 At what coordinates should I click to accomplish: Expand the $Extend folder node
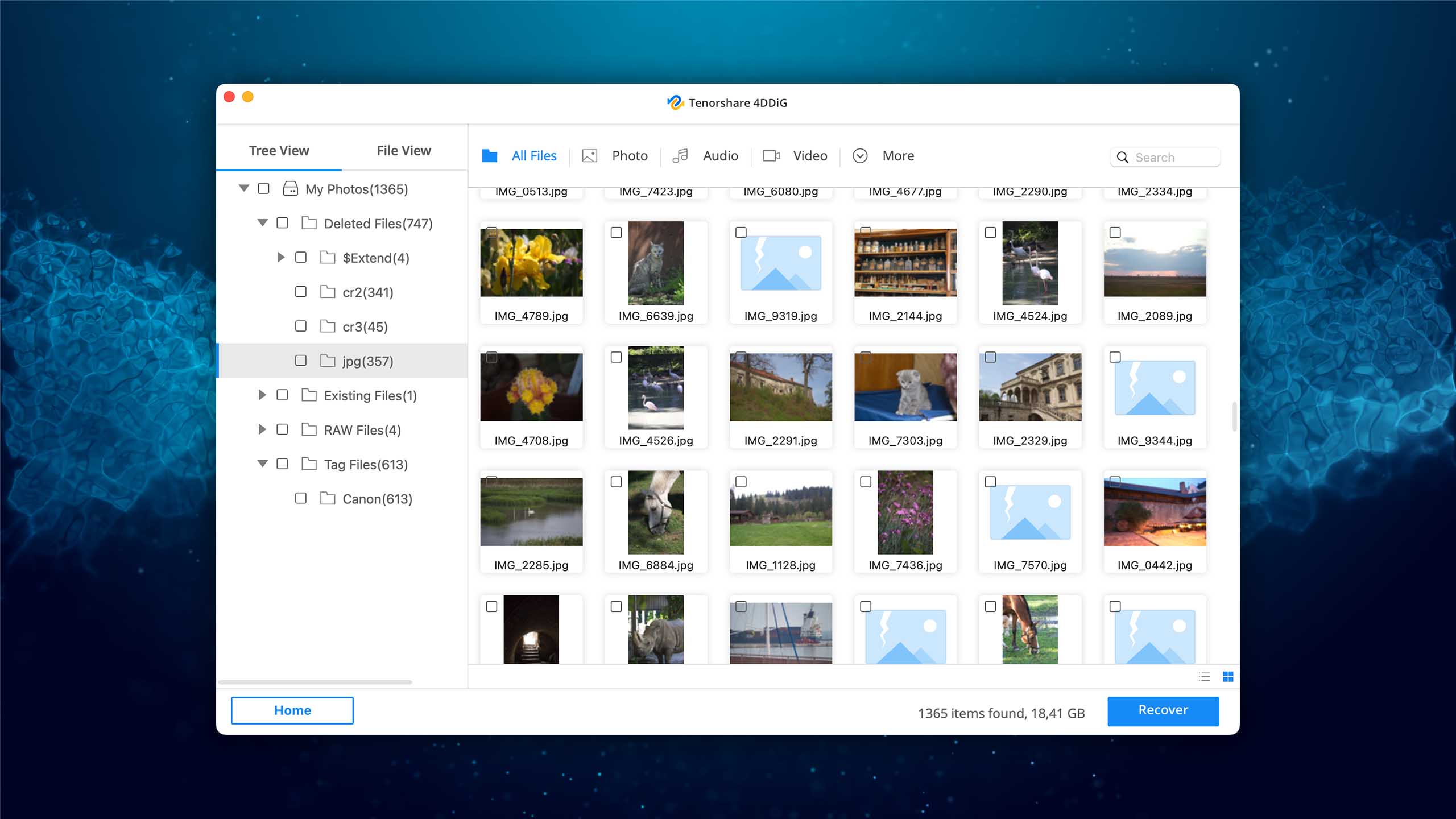[x=280, y=257]
